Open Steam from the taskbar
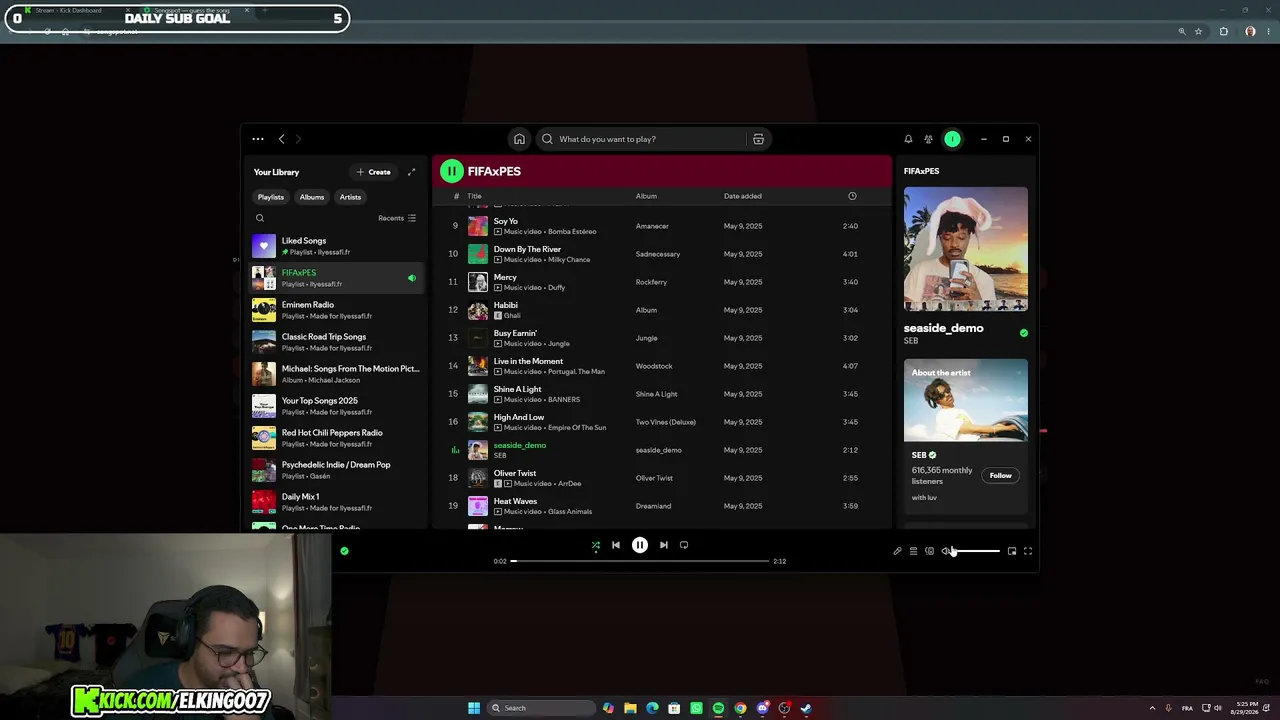Viewport: 1280px width, 720px height. [x=806, y=708]
